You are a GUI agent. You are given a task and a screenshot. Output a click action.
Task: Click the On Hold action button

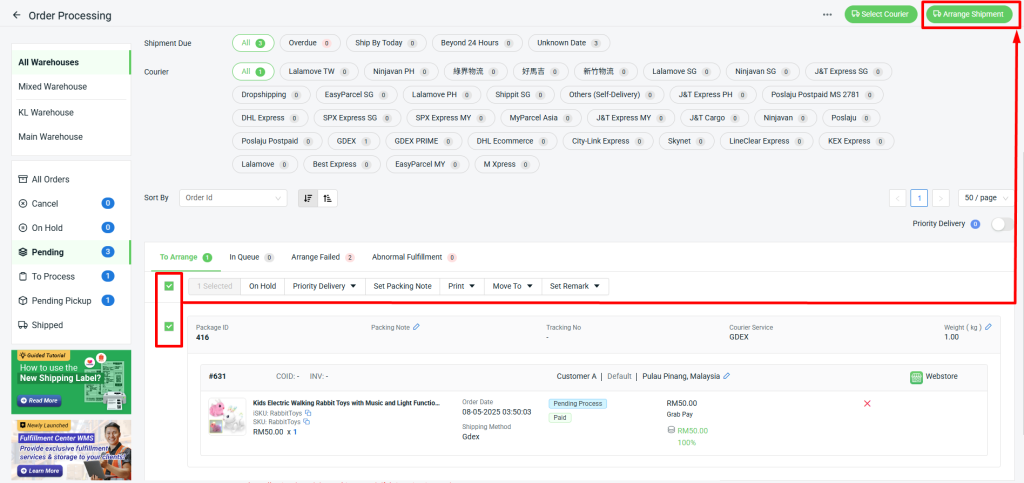[x=263, y=286]
